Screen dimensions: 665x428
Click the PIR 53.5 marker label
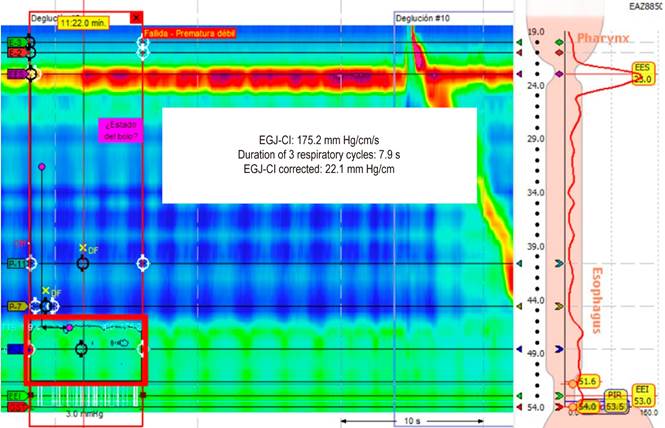[616, 401]
